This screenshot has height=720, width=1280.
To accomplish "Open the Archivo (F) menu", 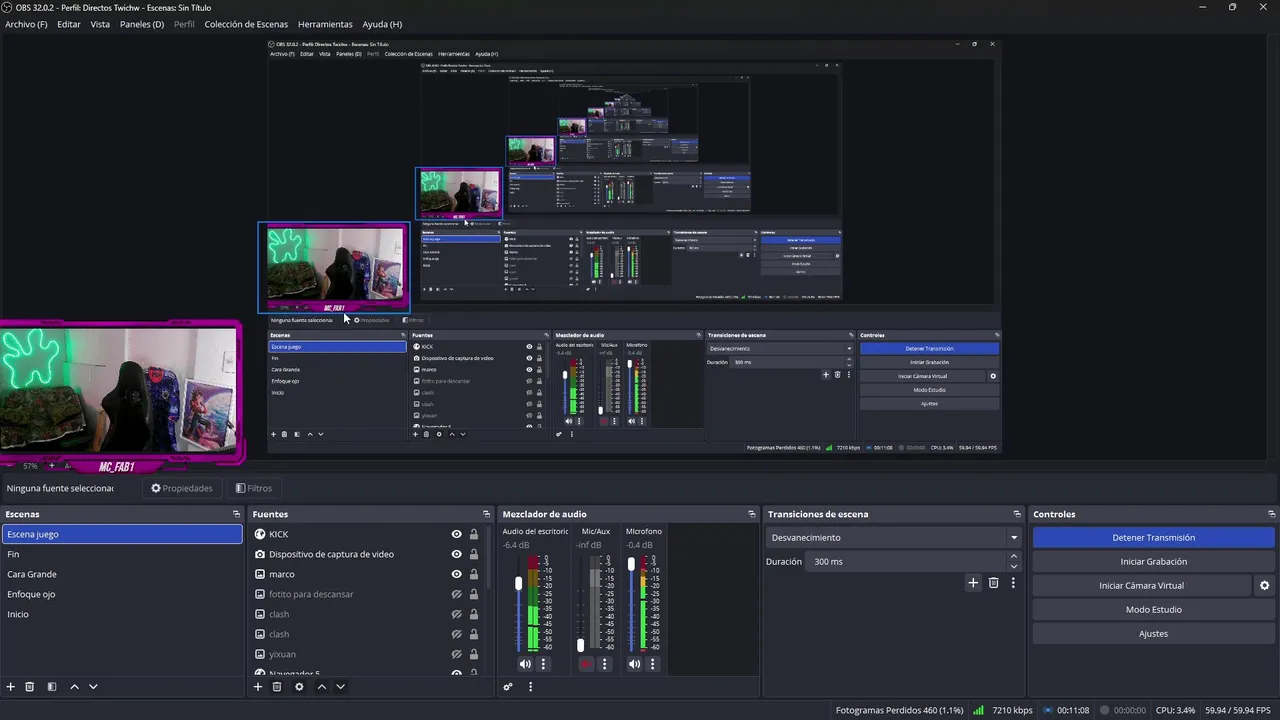I will pyautogui.click(x=26, y=24).
